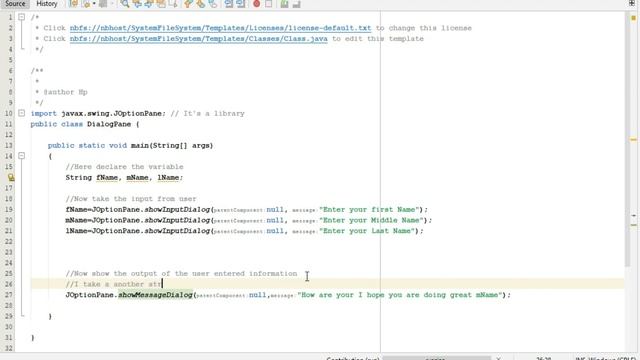
Task: Click Shift Line Left icon
Action: (x=229, y=4)
